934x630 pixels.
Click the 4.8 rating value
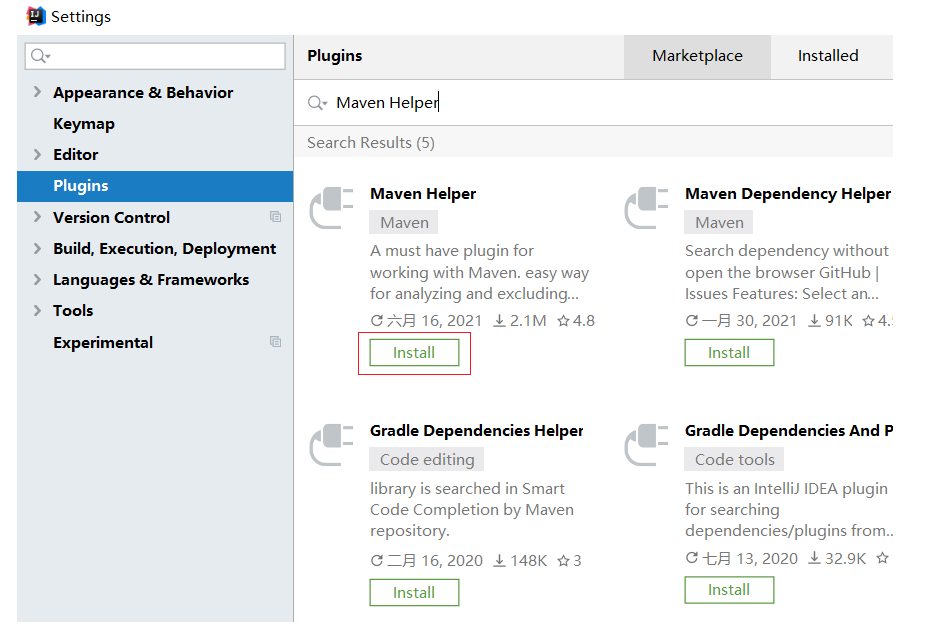pyautogui.click(x=584, y=321)
